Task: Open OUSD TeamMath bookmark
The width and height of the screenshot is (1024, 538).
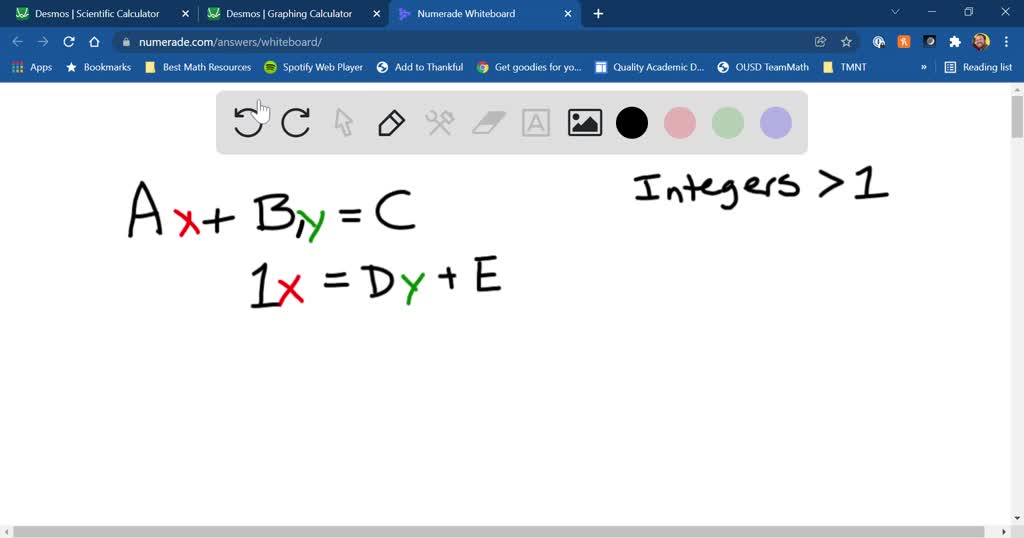Action: 763,67
